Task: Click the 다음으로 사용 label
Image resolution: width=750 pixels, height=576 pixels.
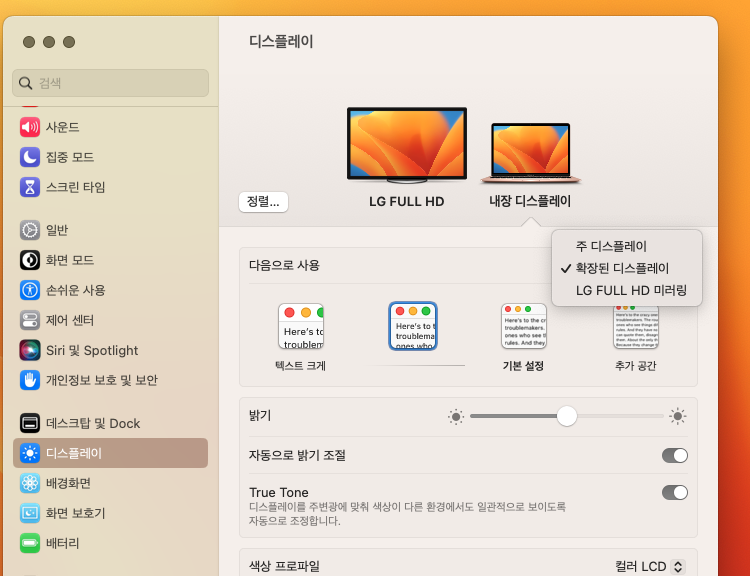Action: [284, 266]
